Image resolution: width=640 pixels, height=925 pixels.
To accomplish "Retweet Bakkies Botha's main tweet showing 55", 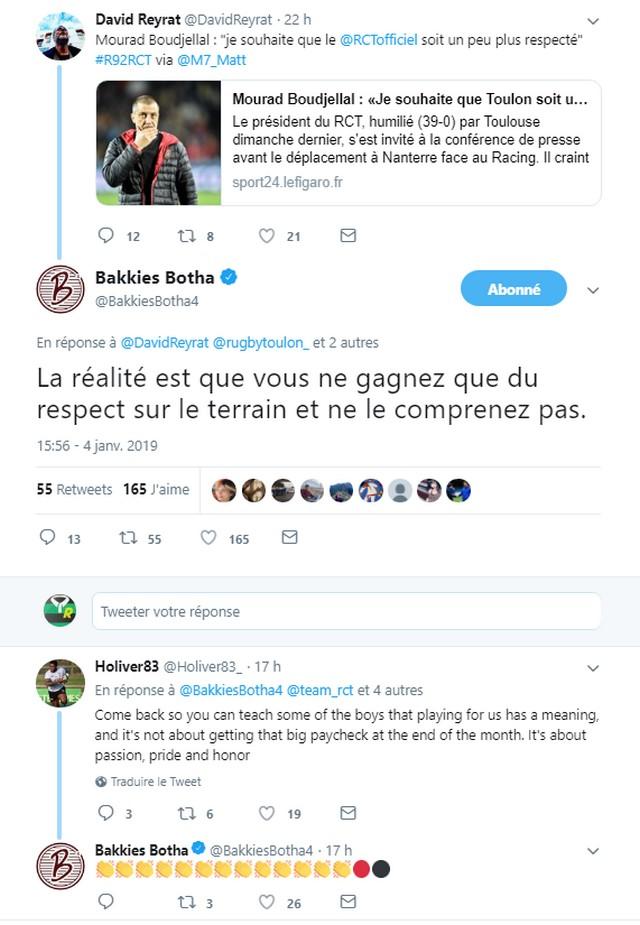I will click(x=129, y=538).
